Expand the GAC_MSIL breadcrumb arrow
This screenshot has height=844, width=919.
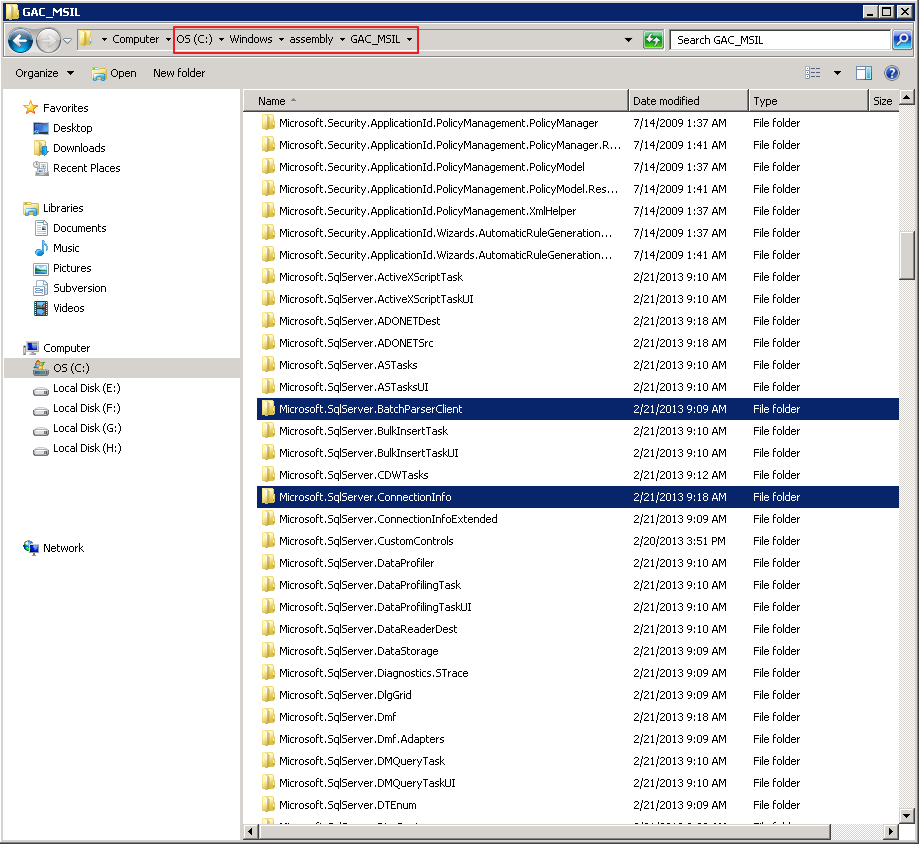point(409,39)
